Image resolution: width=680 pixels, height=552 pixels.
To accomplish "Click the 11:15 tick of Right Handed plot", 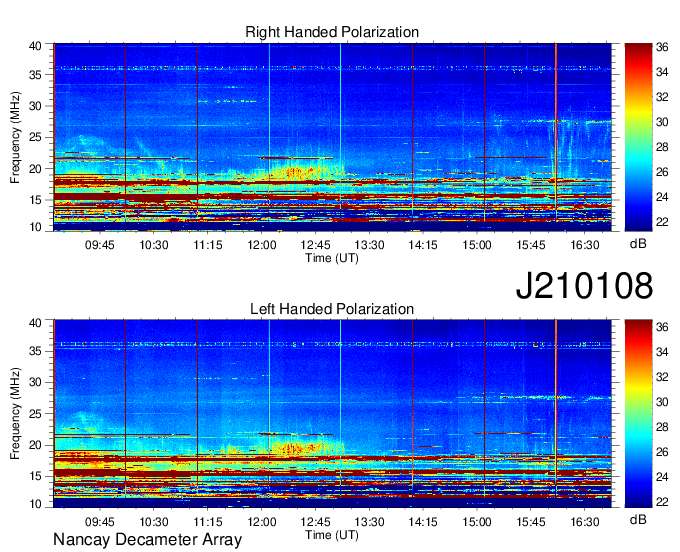I will (208, 245).
